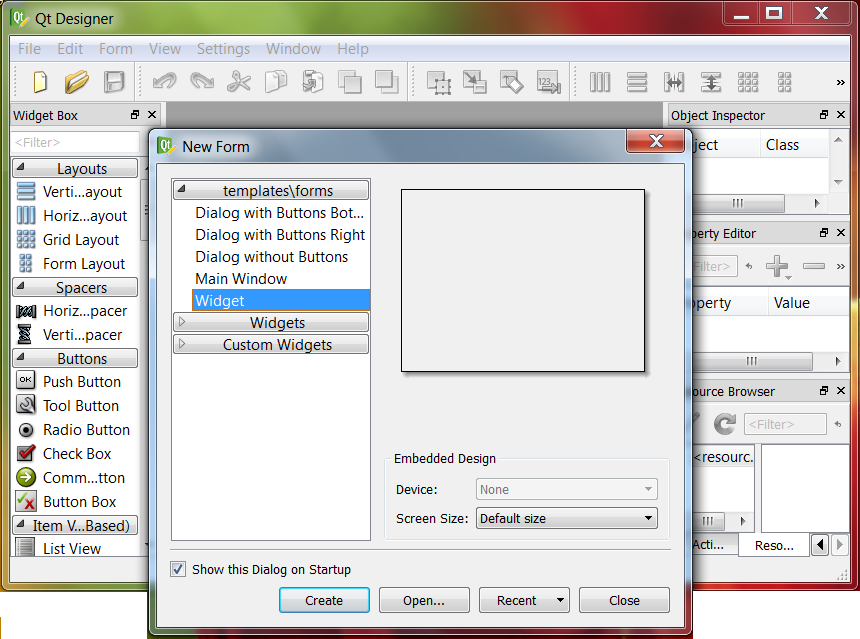Click the Object Inspector horizontal scrollbar
The image size is (860, 639).
click(x=738, y=203)
